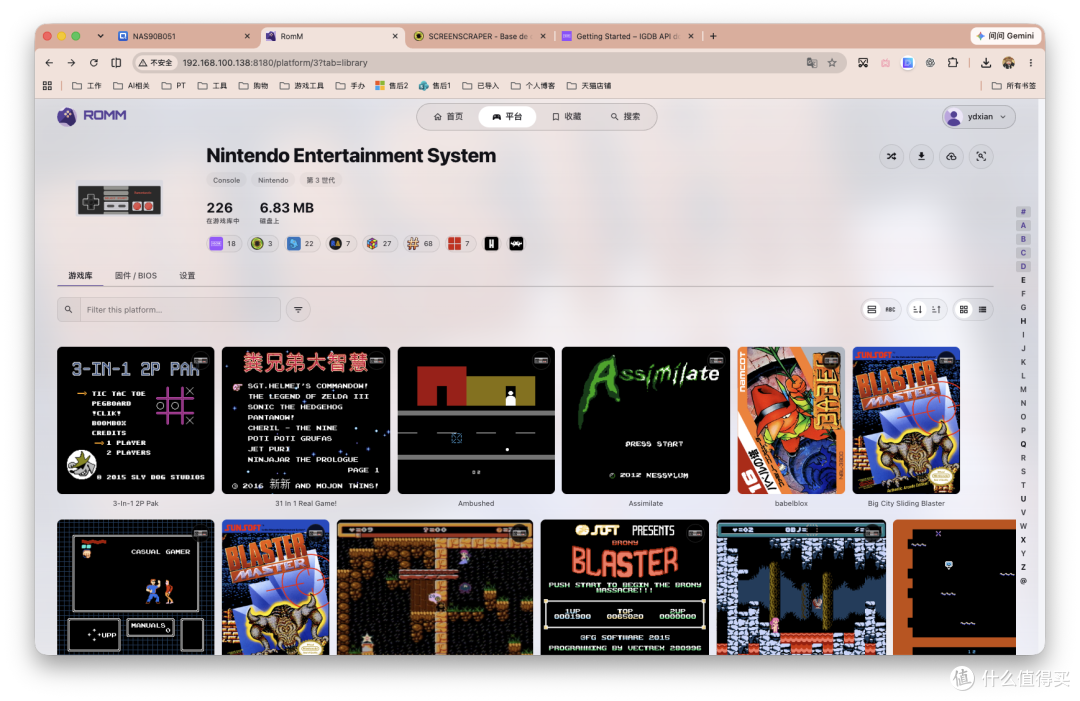Open the 游戏工具 bookmarks folder
This screenshot has height=701, width=1080.
point(302,86)
